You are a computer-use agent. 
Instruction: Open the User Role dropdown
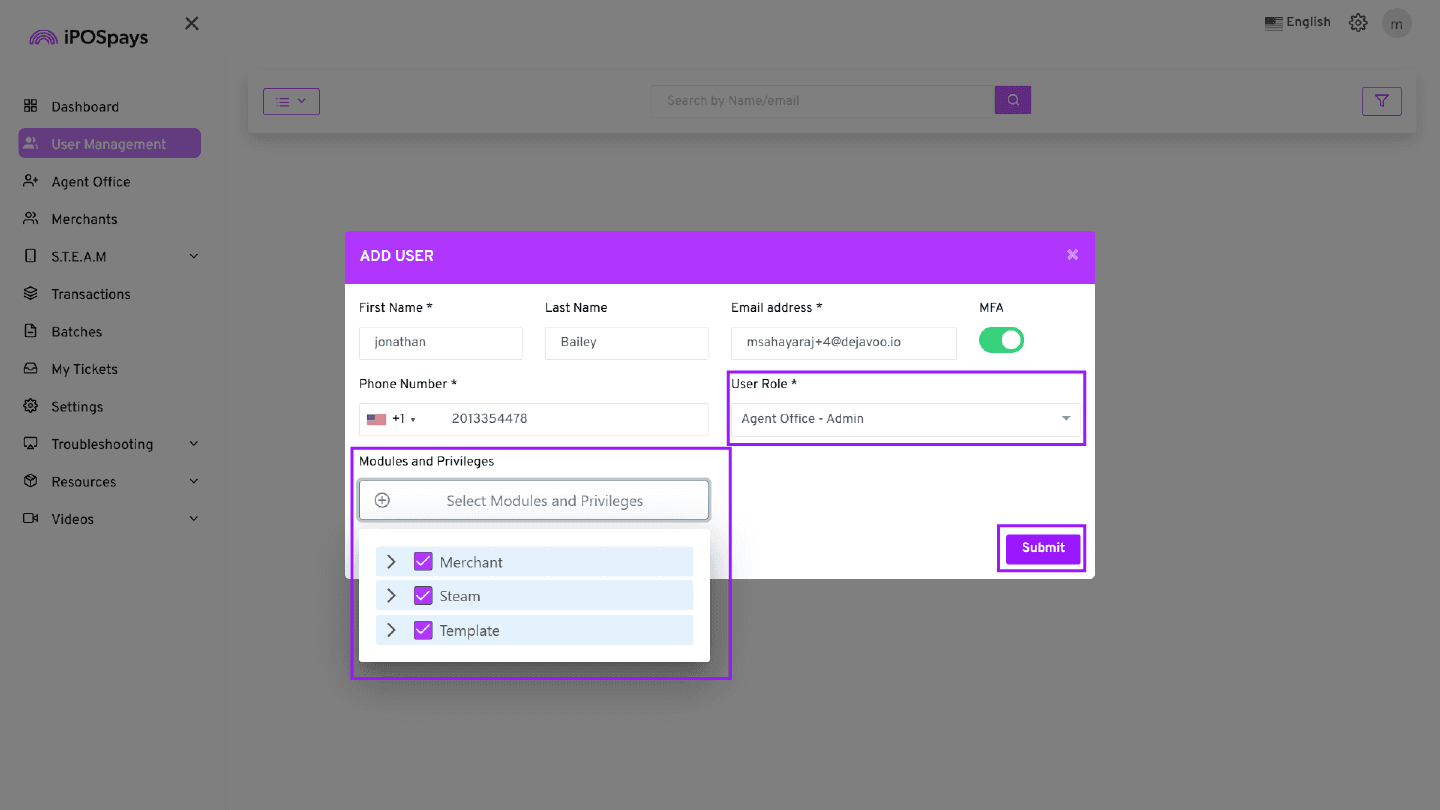[905, 419]
